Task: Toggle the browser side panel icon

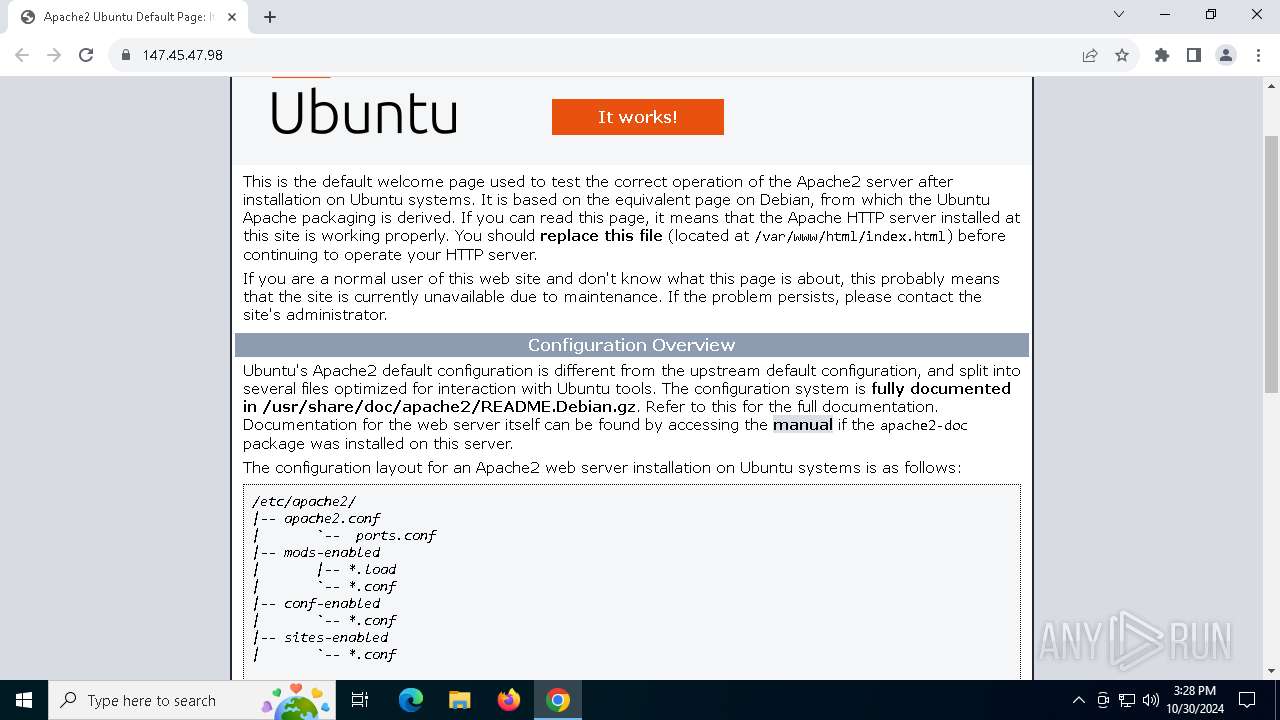Action: point(1194,55)
